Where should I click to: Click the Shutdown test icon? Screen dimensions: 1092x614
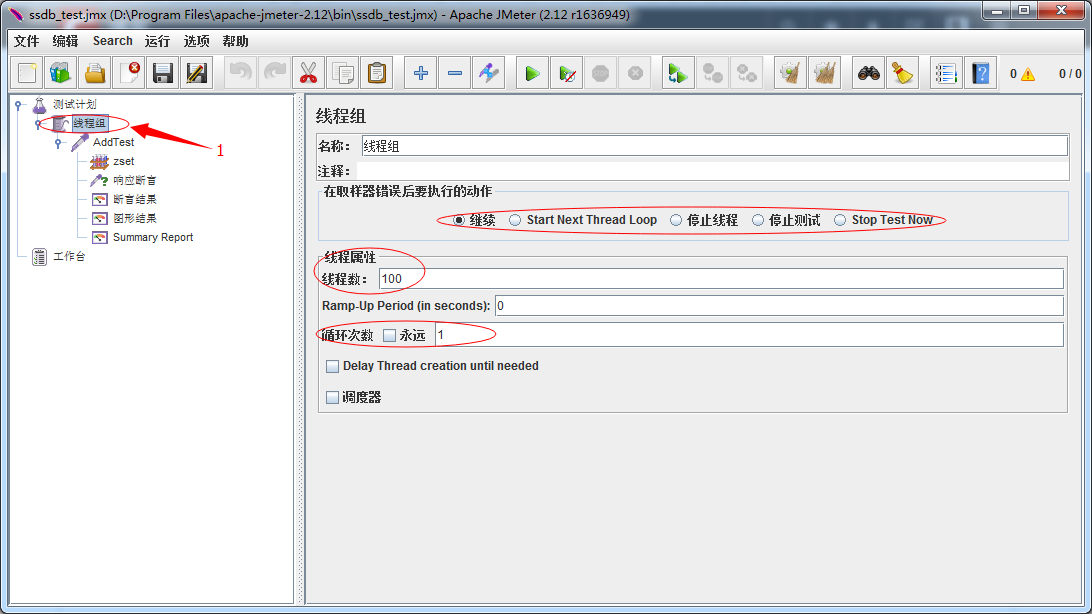634,73
